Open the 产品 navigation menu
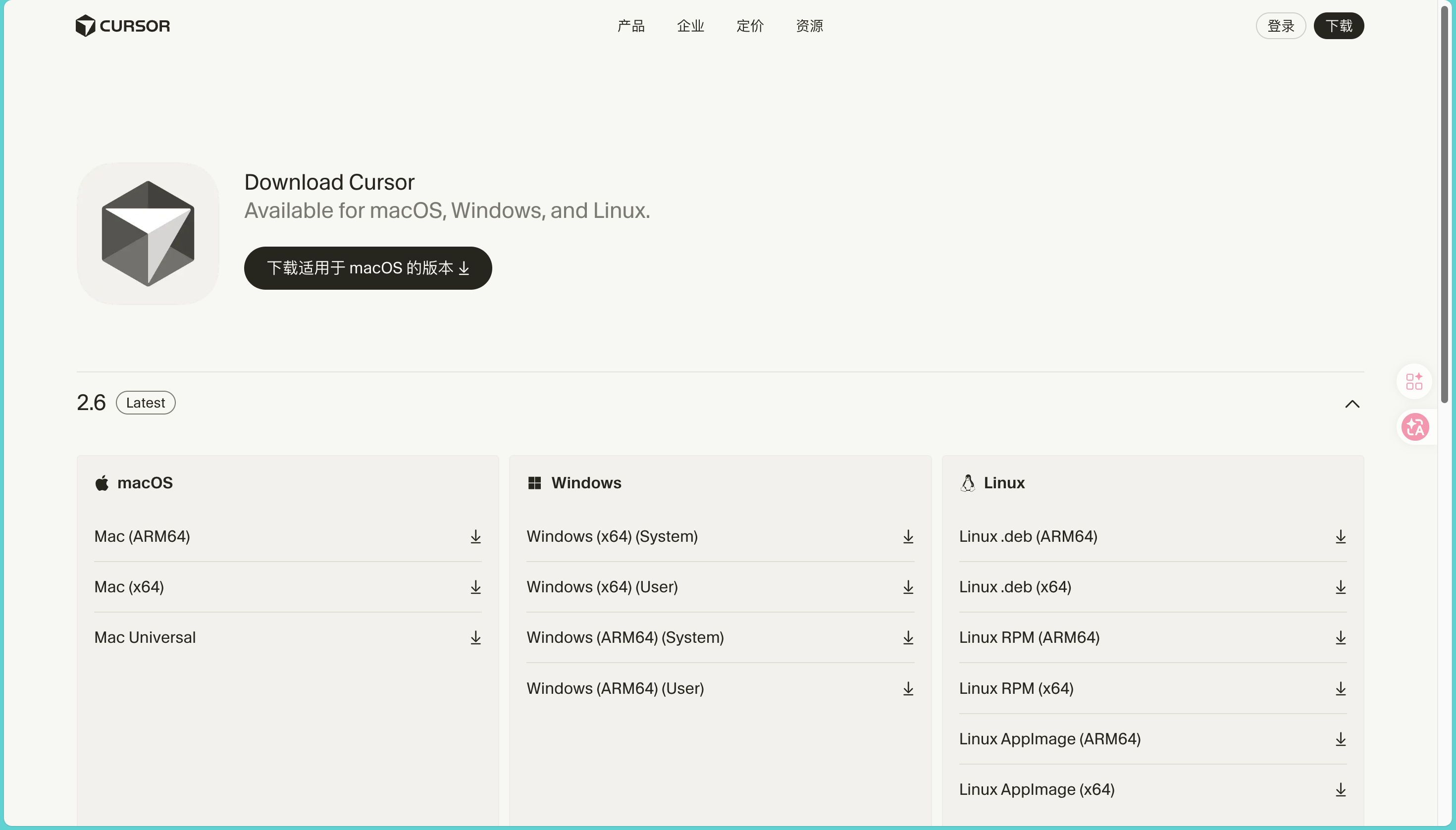1456x830 pixels. tap(630, 26)
